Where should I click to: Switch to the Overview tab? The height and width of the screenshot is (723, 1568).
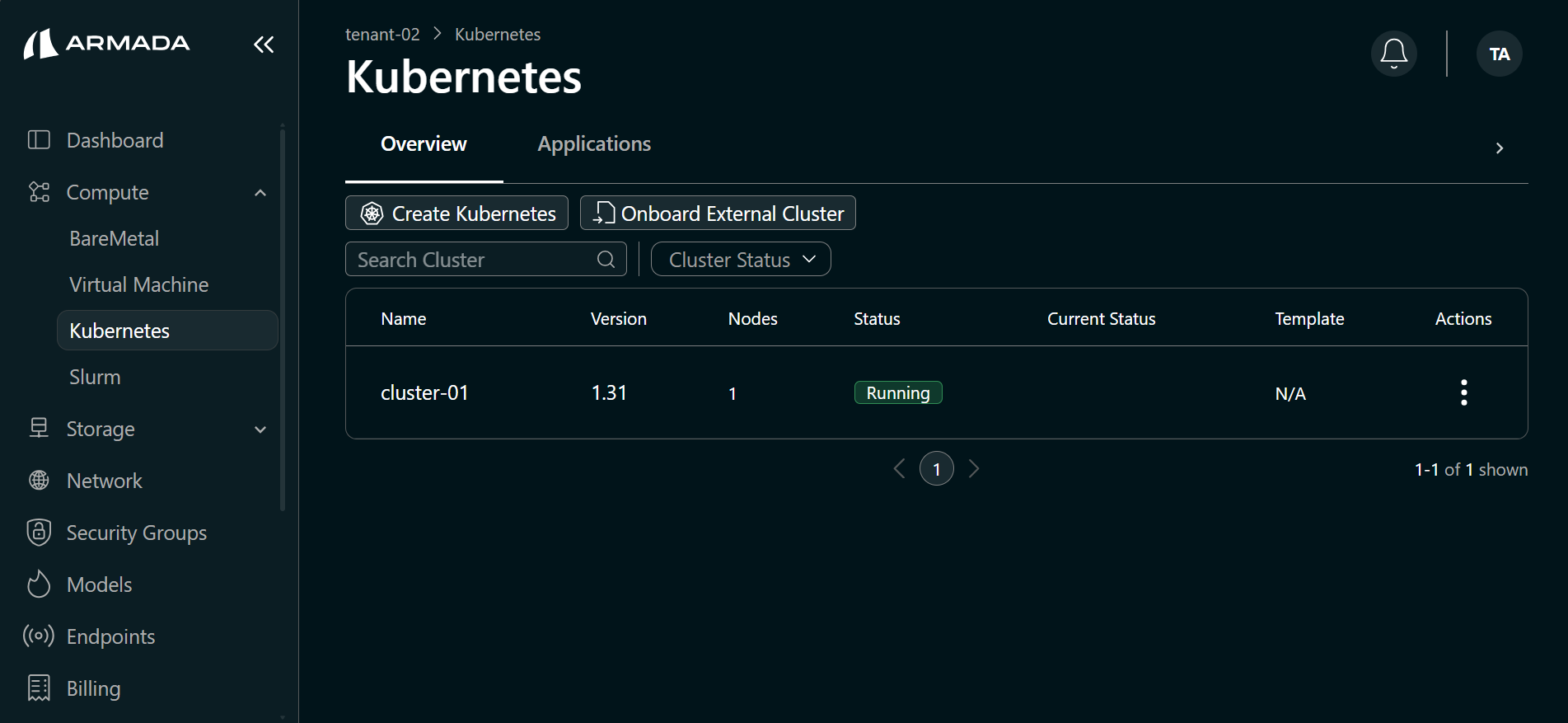[424, 144]
